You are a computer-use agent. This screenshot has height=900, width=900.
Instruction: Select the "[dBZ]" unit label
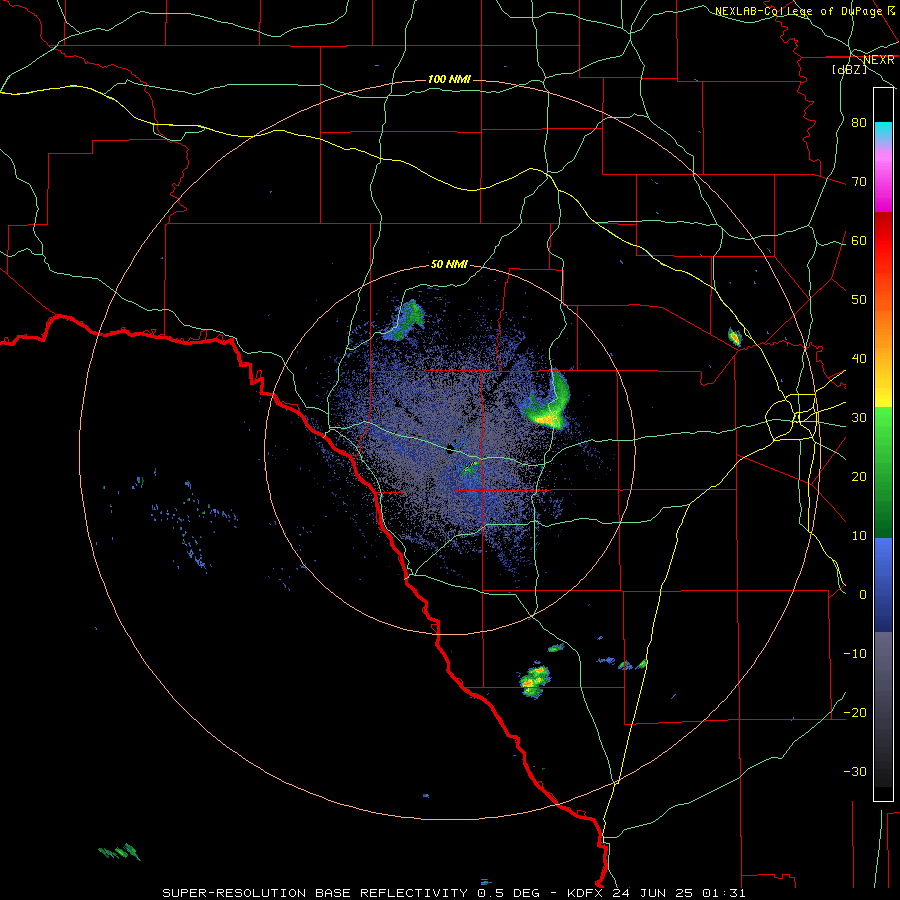point(849,69)
